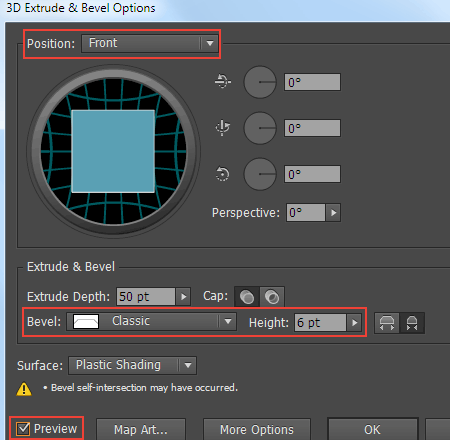The height and width of the screenshot is (440, 450).
Task: Click the More Options button
Action: tap(257, 430)
